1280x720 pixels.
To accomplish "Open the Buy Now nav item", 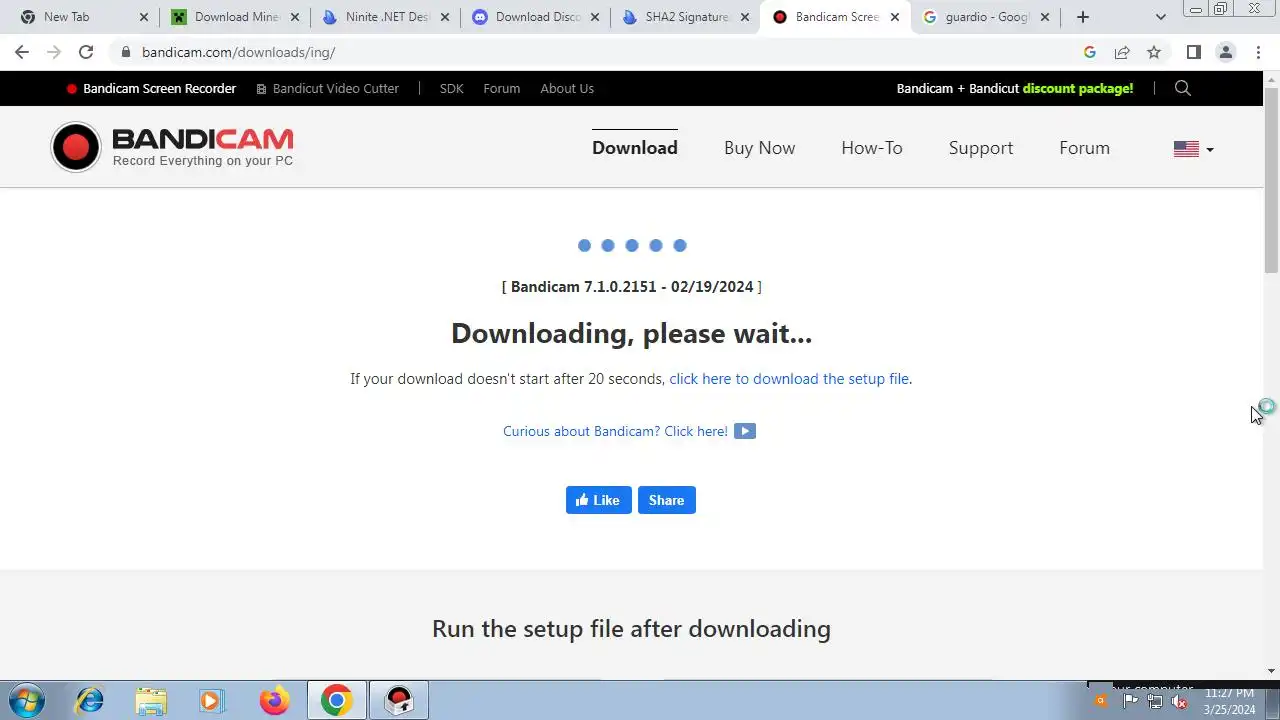I will pyautogui.click(x=760, y=148).
